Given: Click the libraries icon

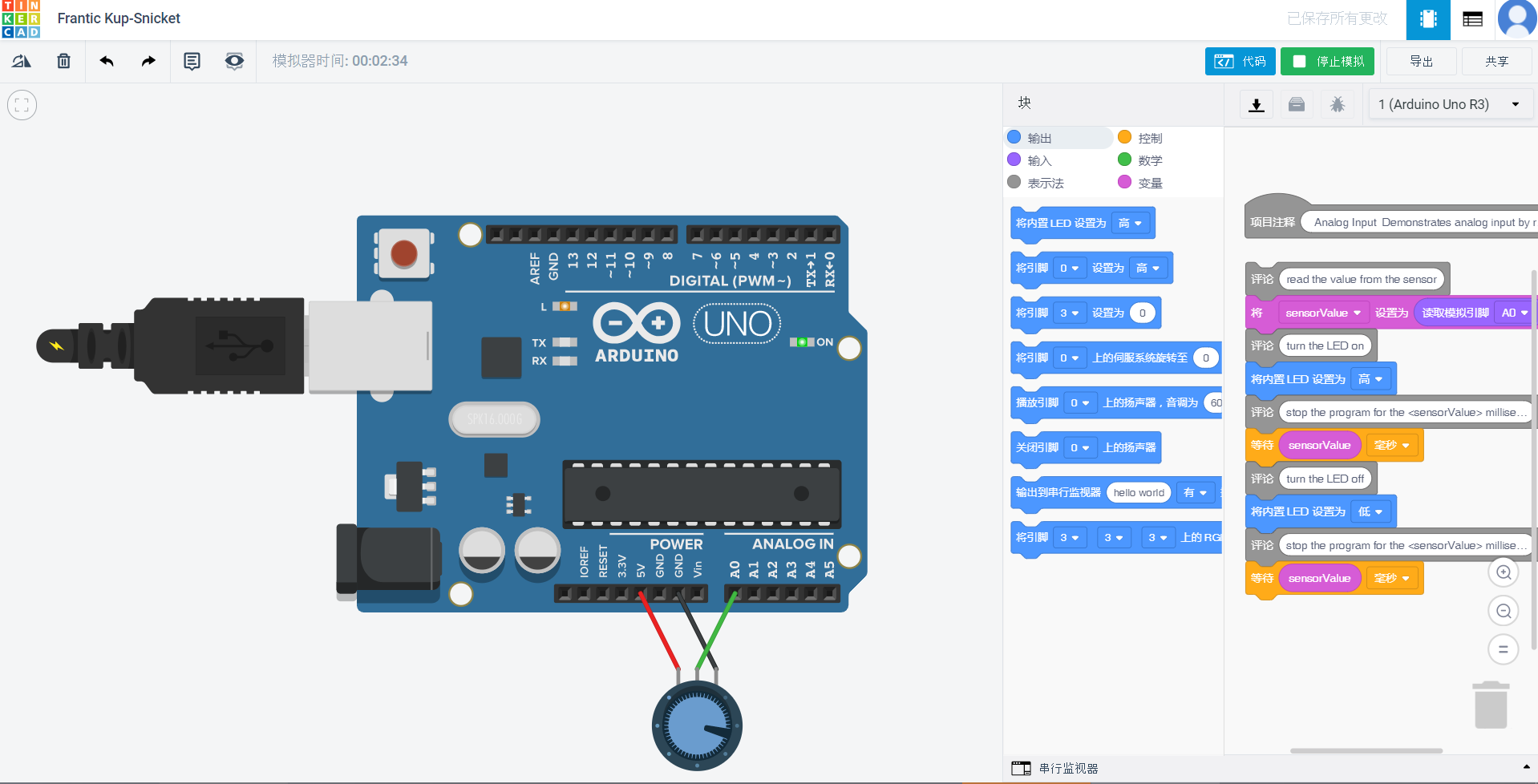Looking at the screenshot, I should (1297, 105).
